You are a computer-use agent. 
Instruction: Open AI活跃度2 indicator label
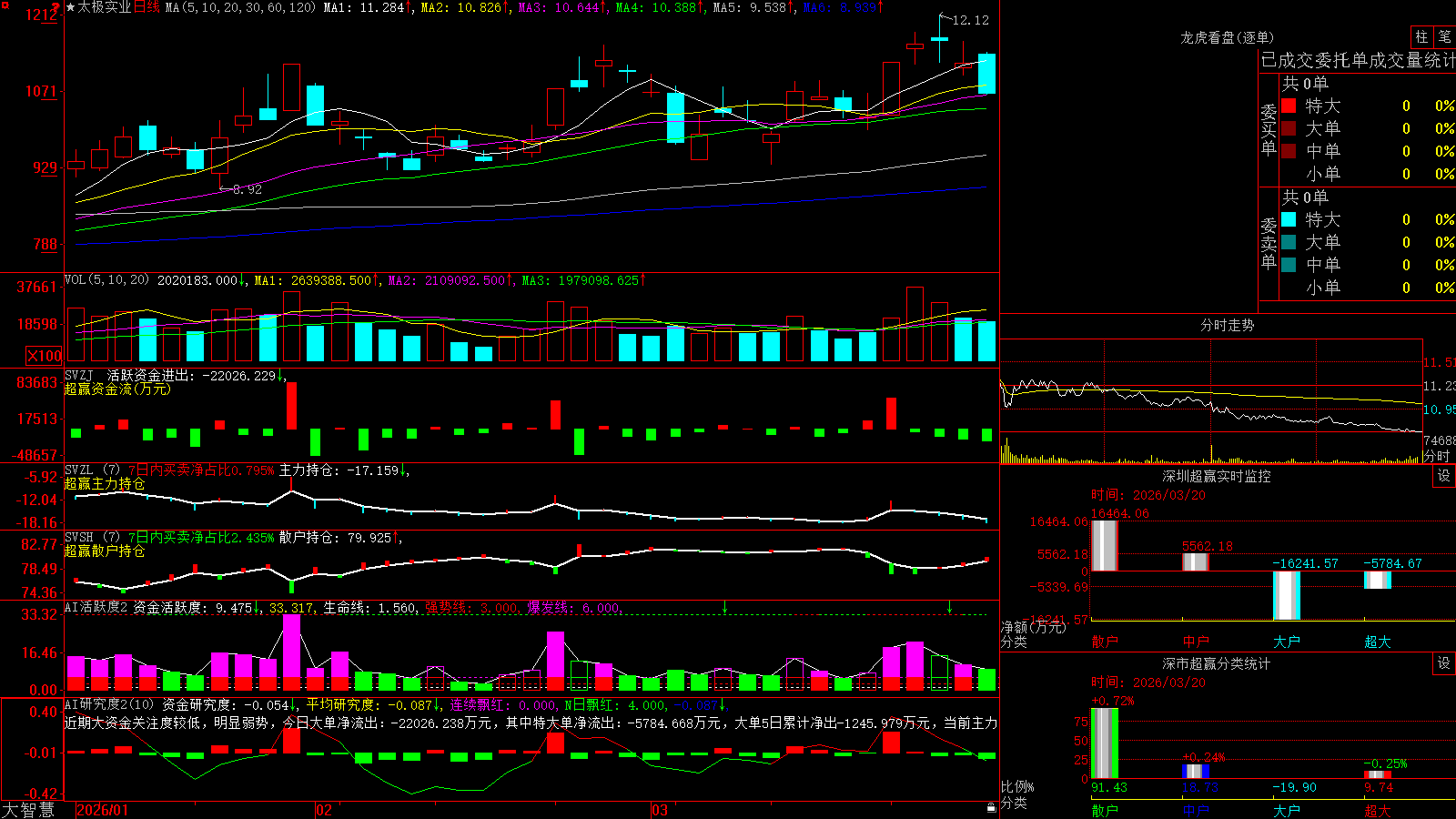tap(96, 607)
